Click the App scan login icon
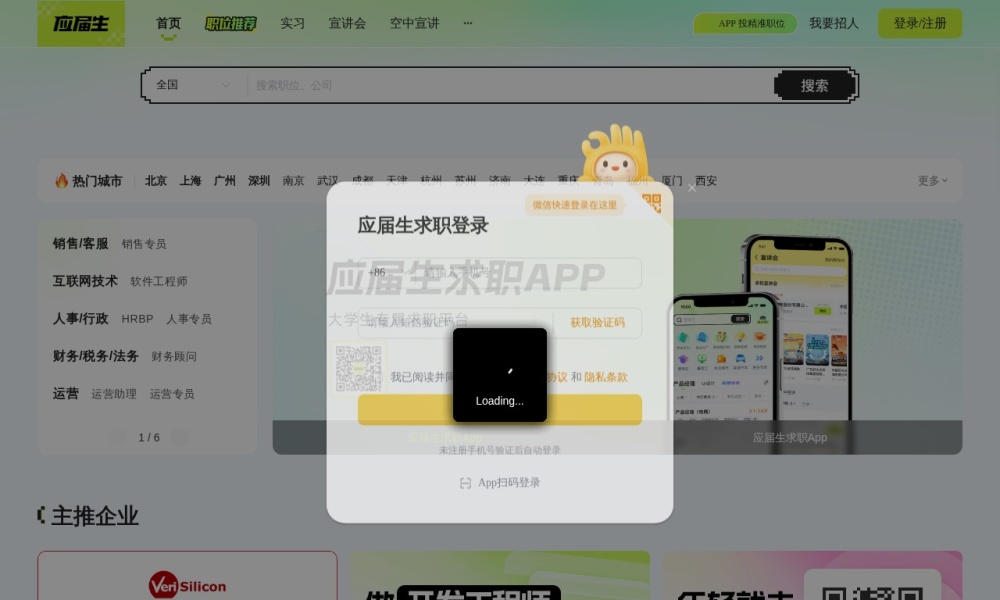 point(466,483)
